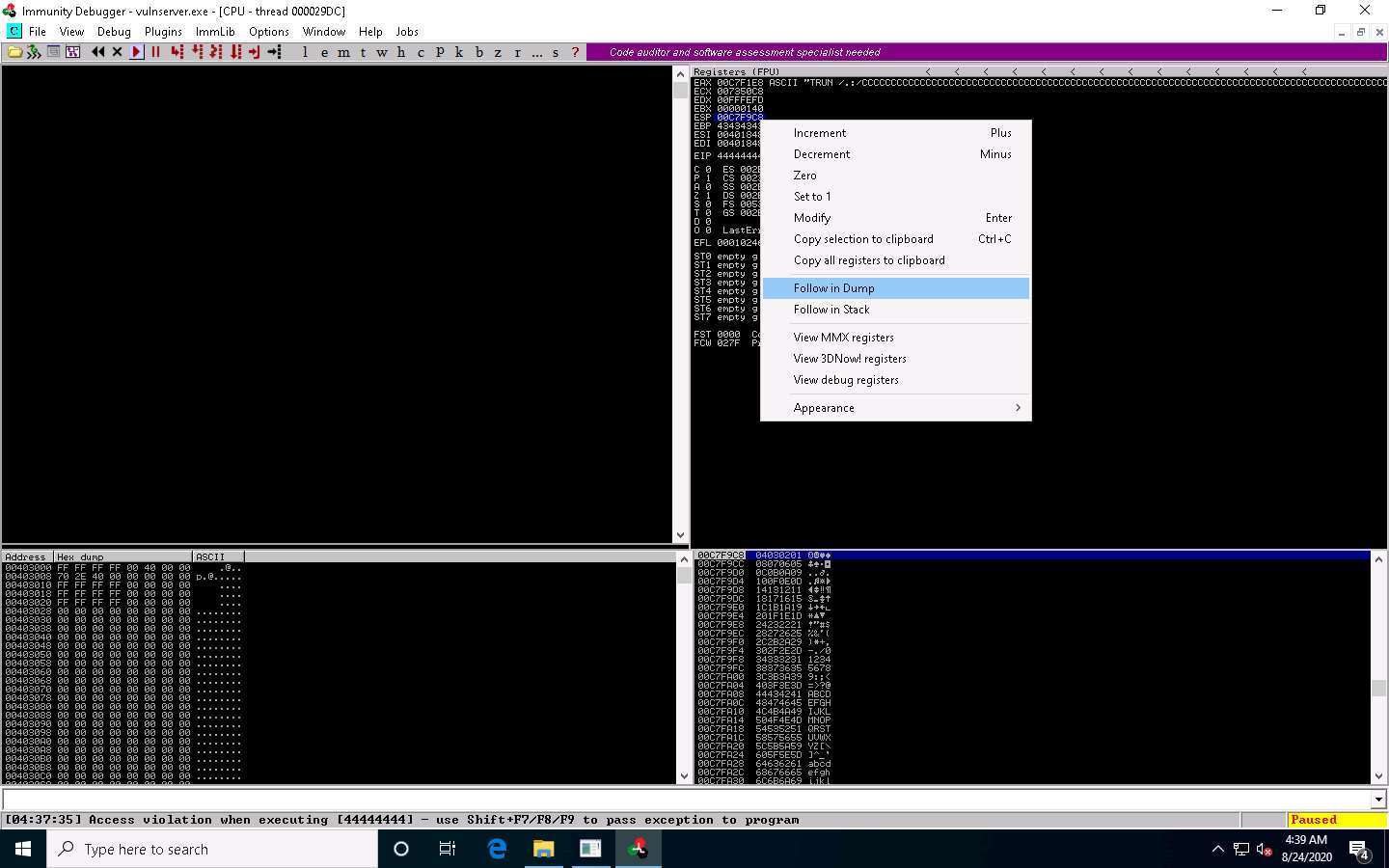Click the stack pane scrollbar thumb
This screenshot has height=868, width=1389.
pyautogui.click(x=1378, y=688)
